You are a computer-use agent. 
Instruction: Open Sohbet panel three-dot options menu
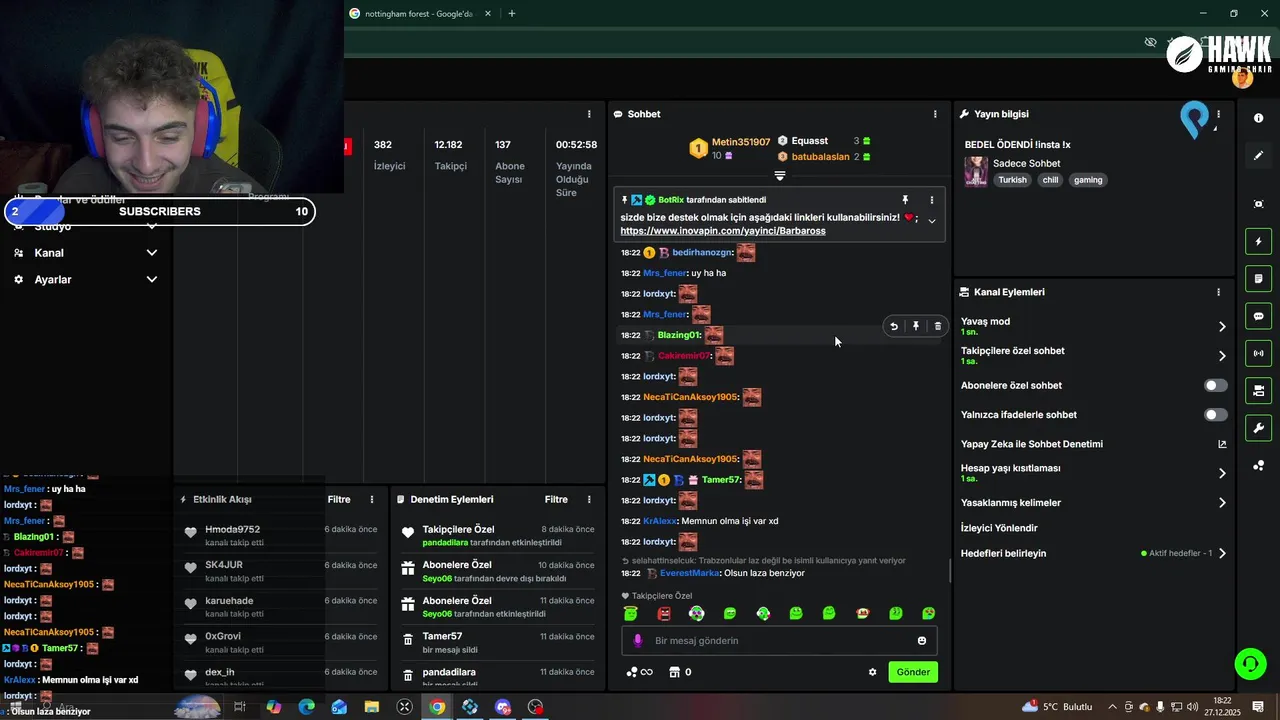pyautogui.click(x=935, y=114)
